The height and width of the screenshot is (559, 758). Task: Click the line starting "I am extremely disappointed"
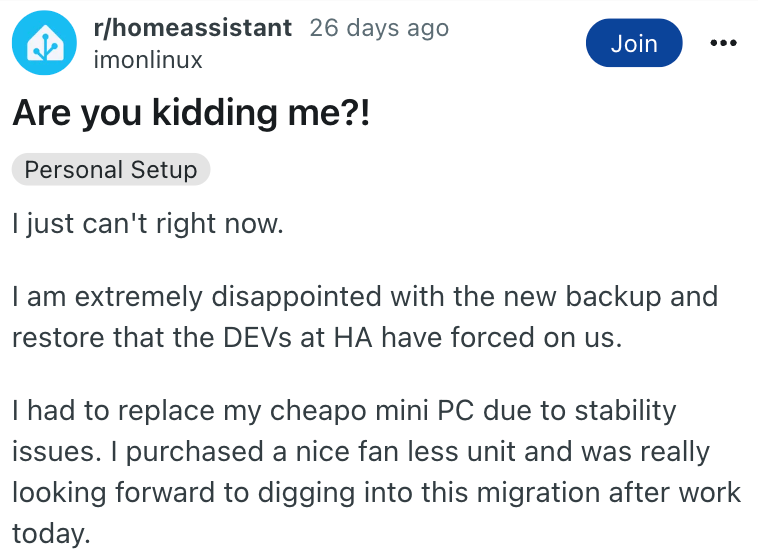click(x=364, y=297)
